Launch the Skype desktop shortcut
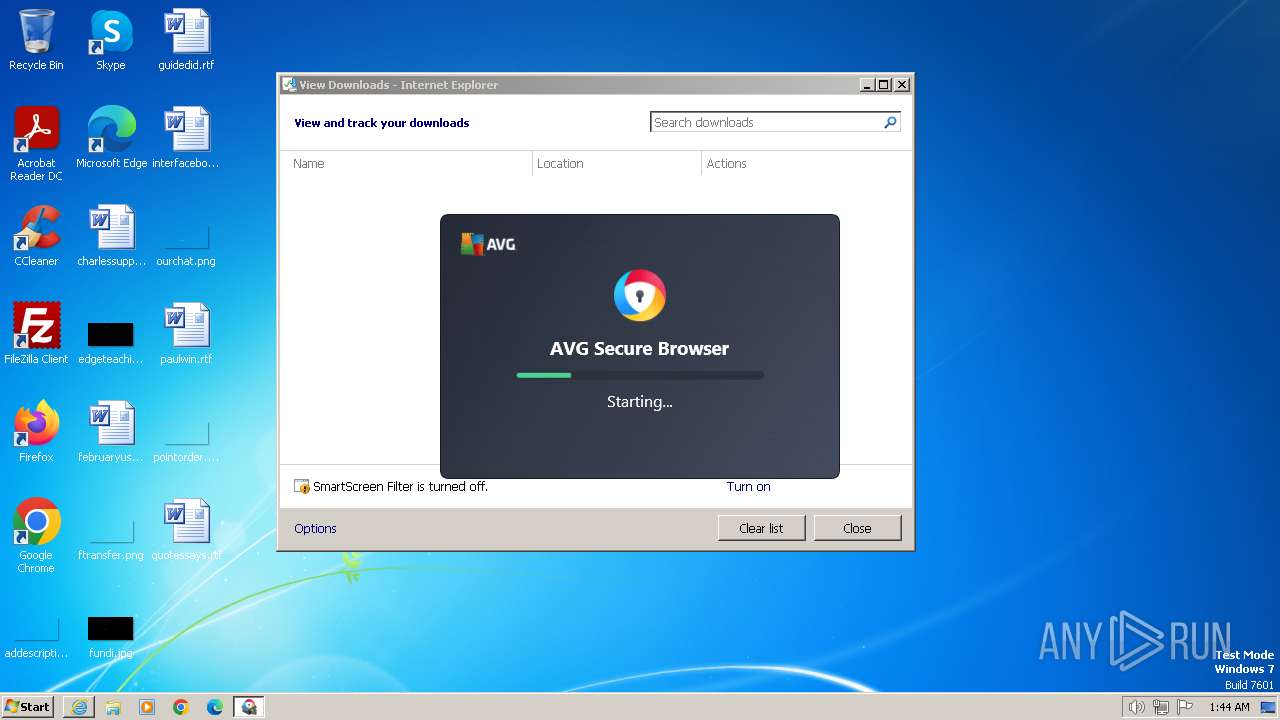 pyautogui.click(x=111, y=40)
